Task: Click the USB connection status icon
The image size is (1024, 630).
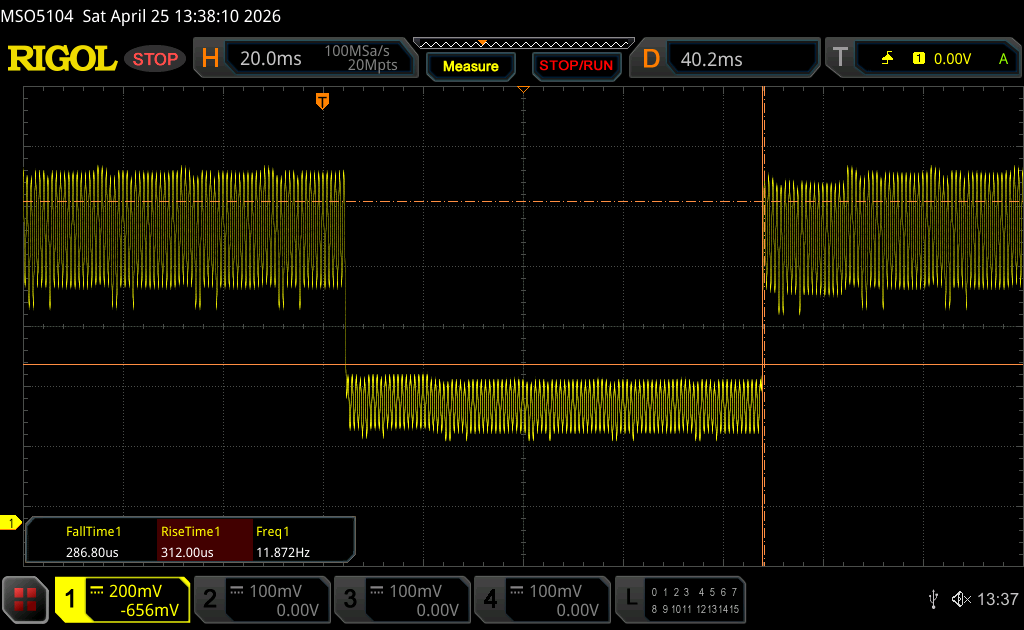Action: click(933, 599)
